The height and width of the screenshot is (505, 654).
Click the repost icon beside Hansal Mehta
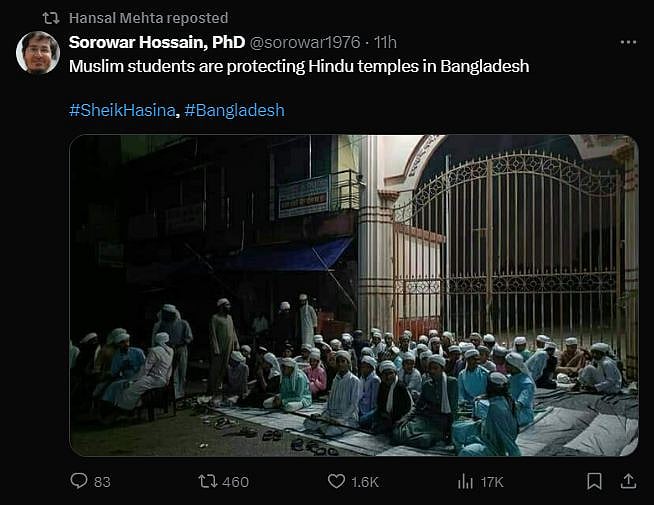click(x=51, y=18)
